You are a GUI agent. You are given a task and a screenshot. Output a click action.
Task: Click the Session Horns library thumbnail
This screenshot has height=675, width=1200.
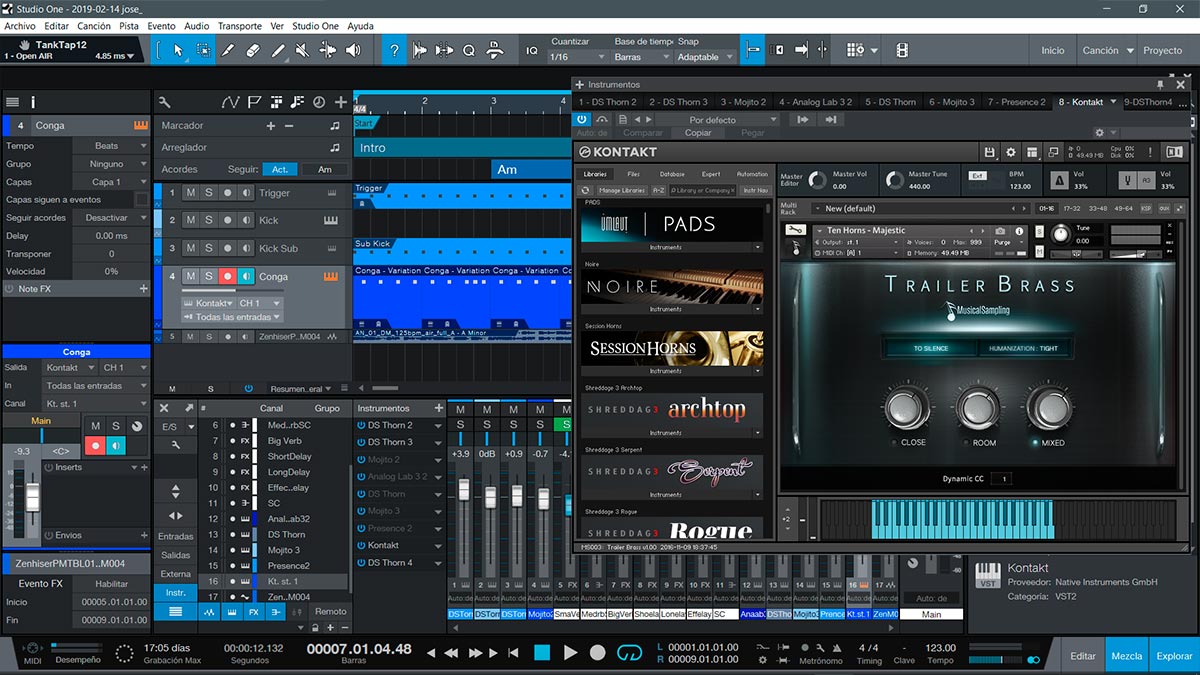point(672,348)
